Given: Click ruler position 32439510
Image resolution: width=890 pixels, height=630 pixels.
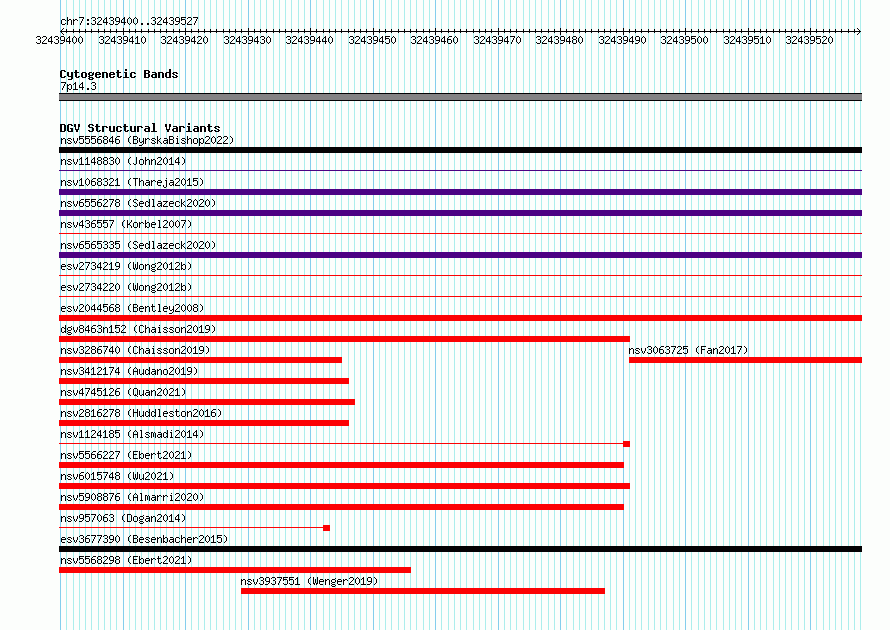Looking at the screenshot, I should click(x=747, y=40).
